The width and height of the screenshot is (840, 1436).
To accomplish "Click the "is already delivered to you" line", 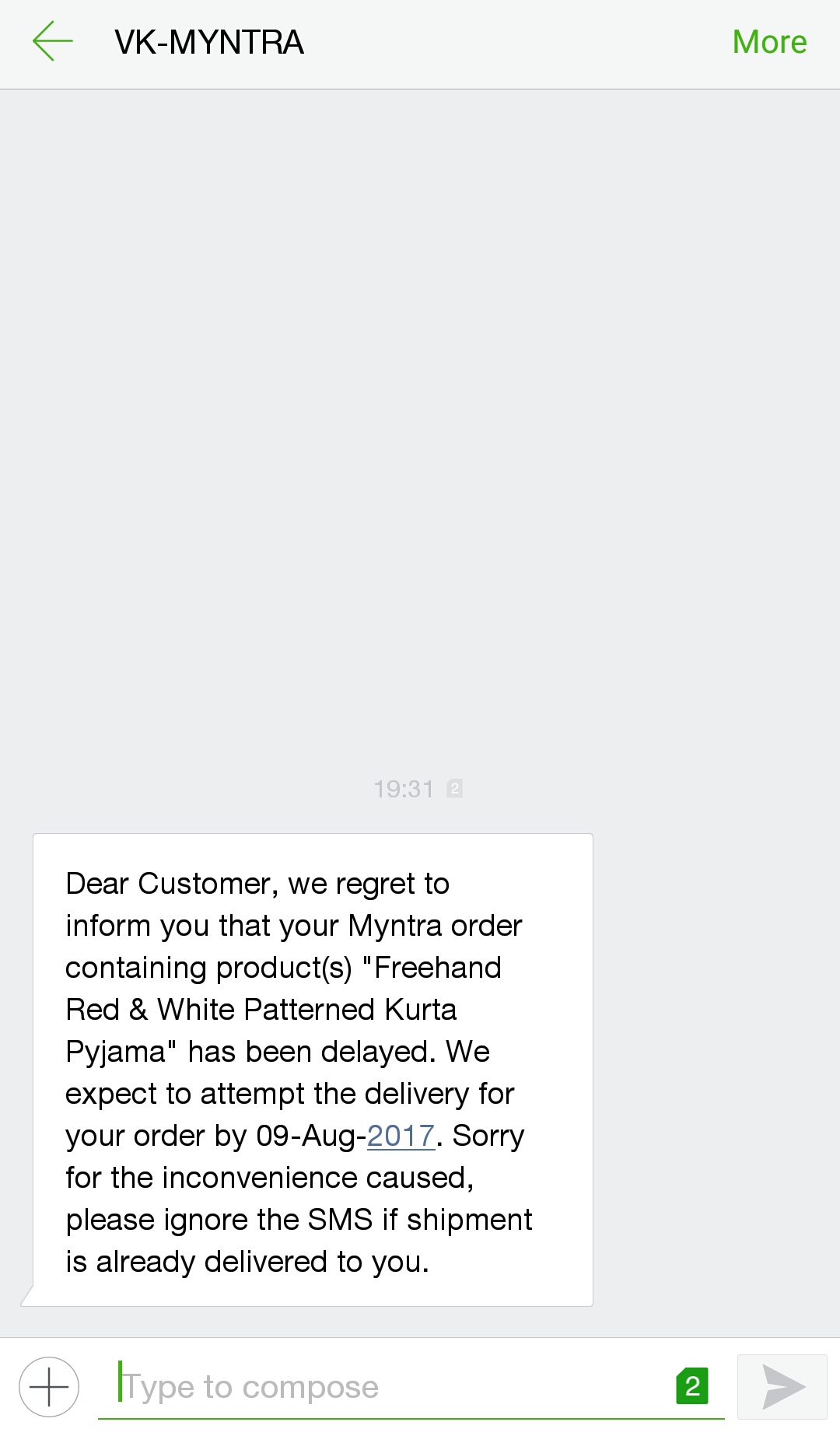I will (x=247, y=1262).
